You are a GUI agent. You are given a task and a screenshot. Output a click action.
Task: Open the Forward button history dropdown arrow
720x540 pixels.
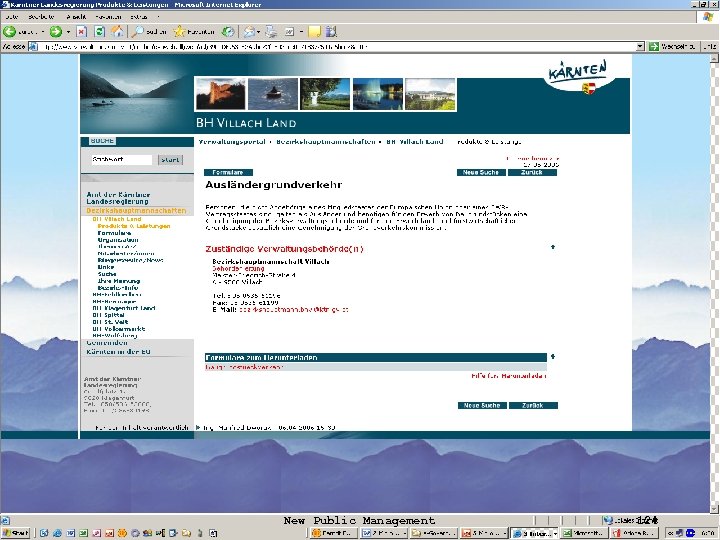tap(68, 32)
